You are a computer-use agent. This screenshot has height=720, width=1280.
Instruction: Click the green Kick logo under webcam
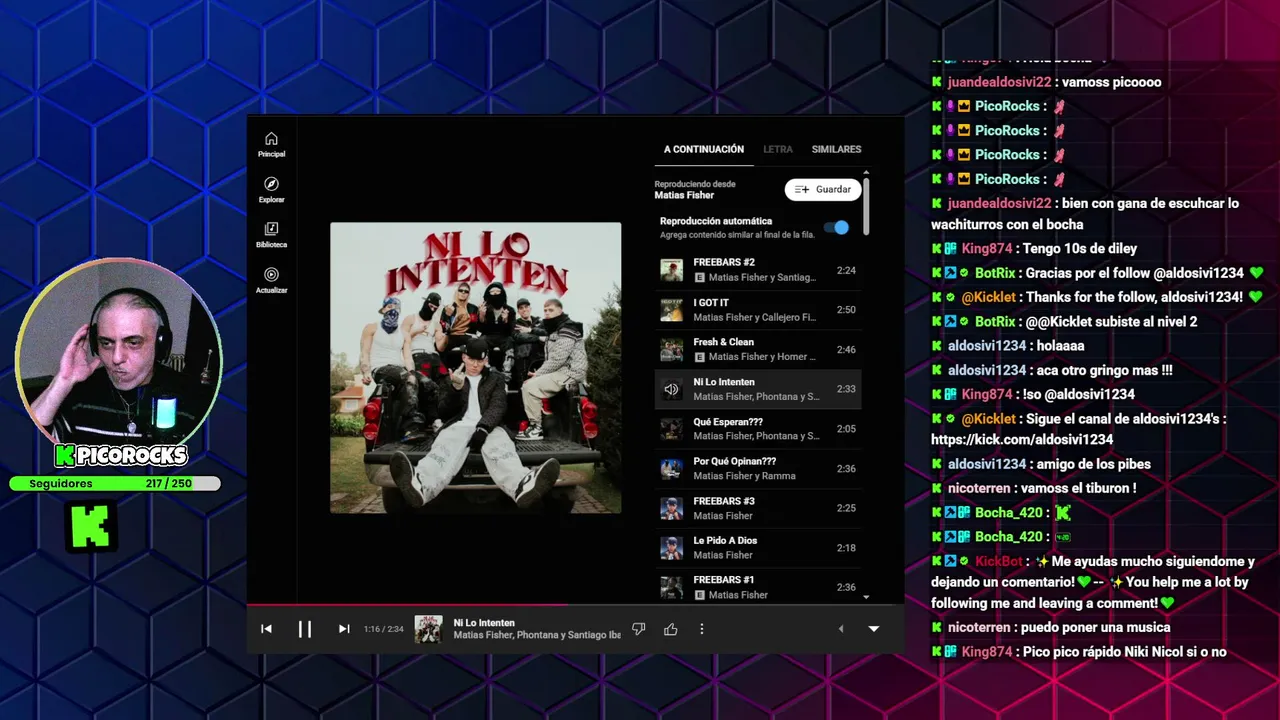tap(91, 527)
